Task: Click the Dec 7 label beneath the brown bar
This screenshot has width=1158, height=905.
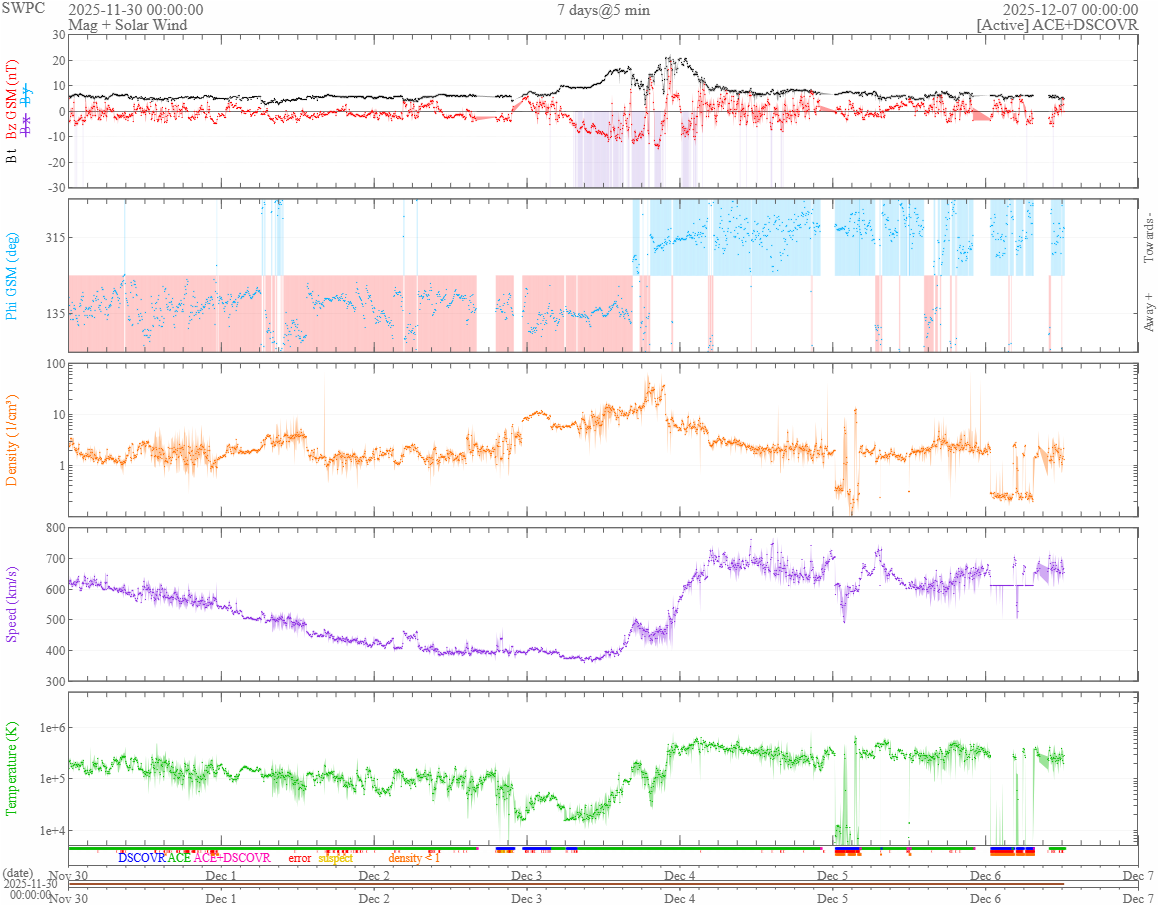Action: (x=1138, y=898)
